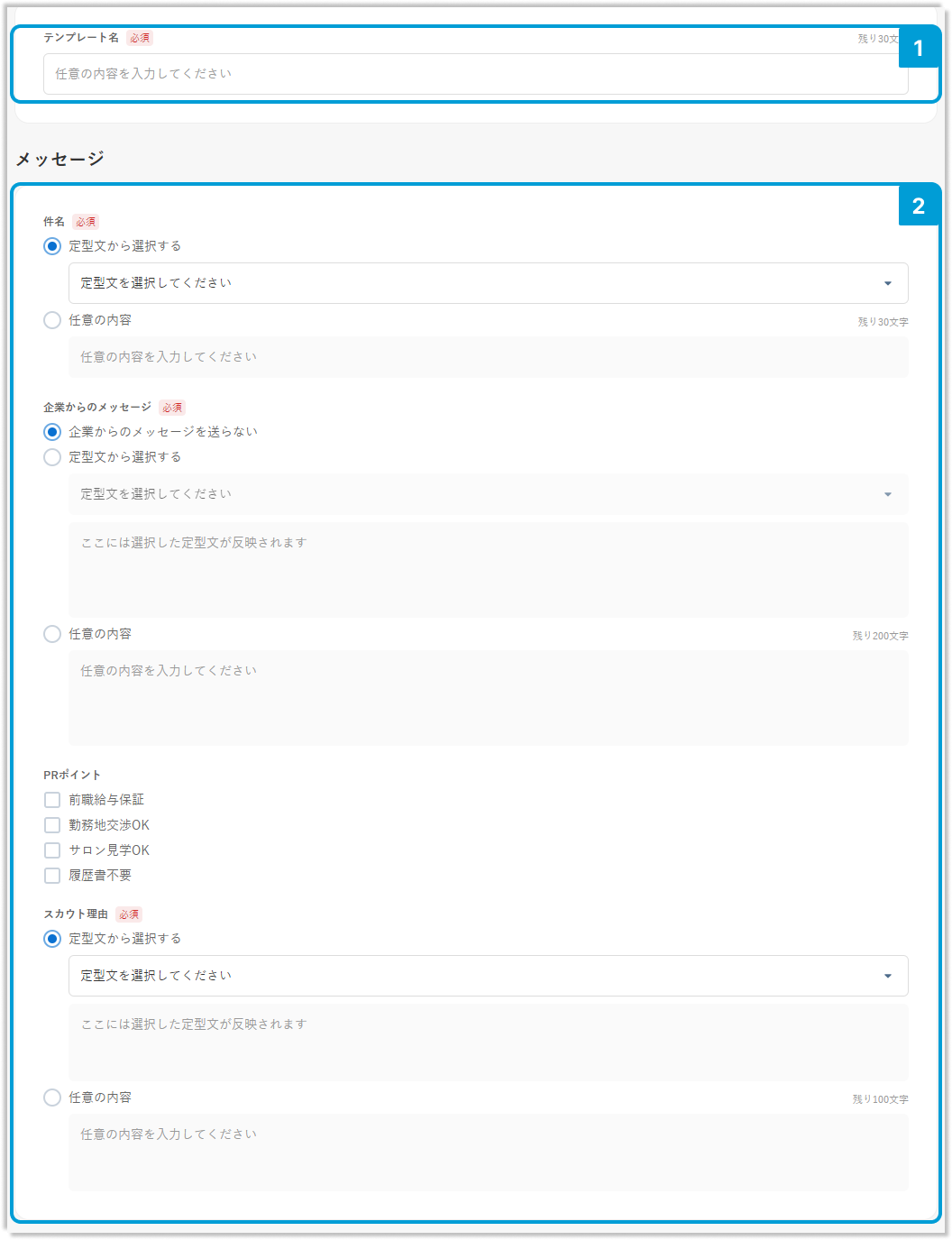Image resolution: width=952 pixels, height=1240 pixels.
Task: Click the 件名 任意の内容 text field
Action: [x=488, y=357]
